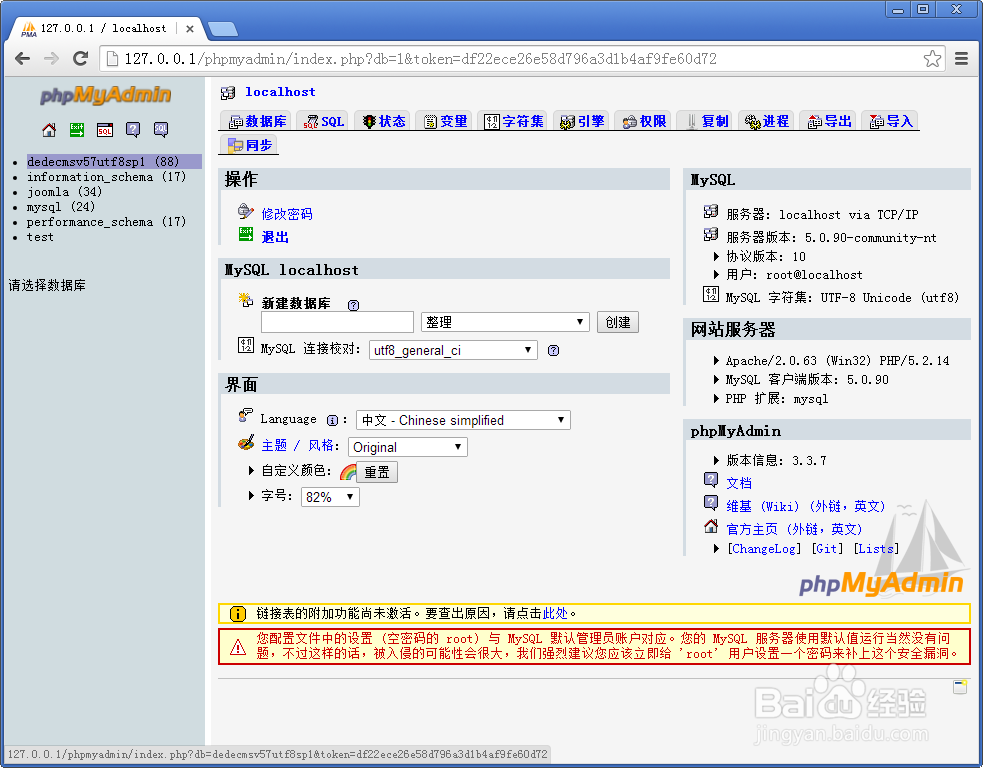Open the 整理 collation dropdown

505,322
